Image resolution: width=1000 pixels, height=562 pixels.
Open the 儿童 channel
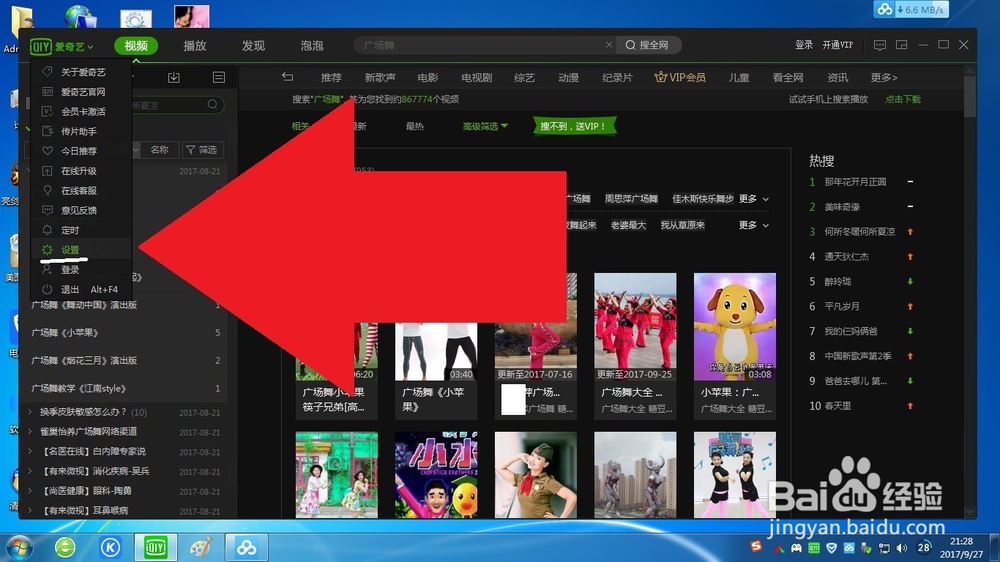[x=739, y=78]
